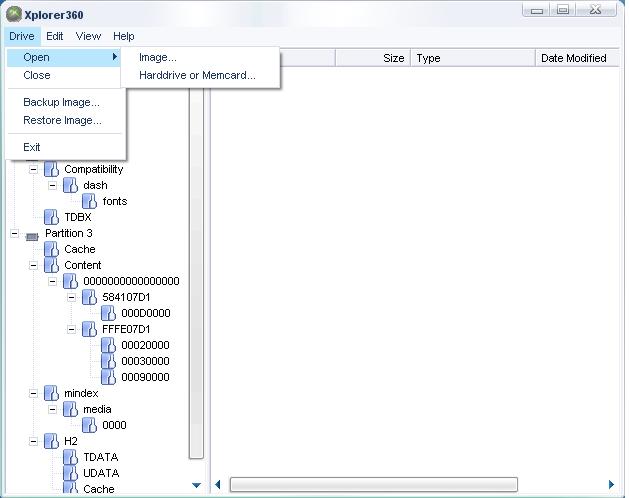Click the FFFE07D1 folder icon
The image size is (629, 498).
(89, 329)
